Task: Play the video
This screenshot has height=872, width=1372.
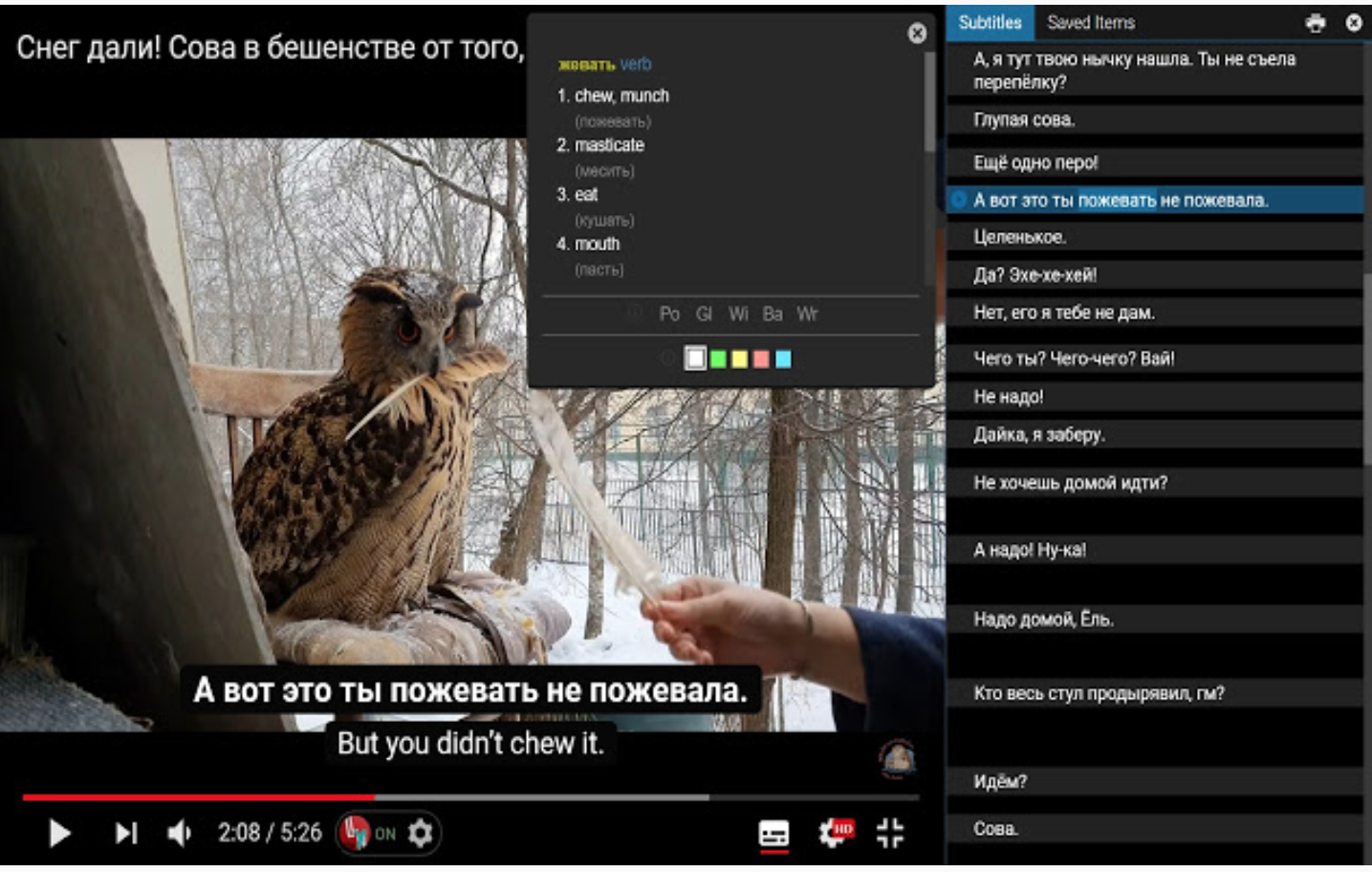Action: point(59,834)
